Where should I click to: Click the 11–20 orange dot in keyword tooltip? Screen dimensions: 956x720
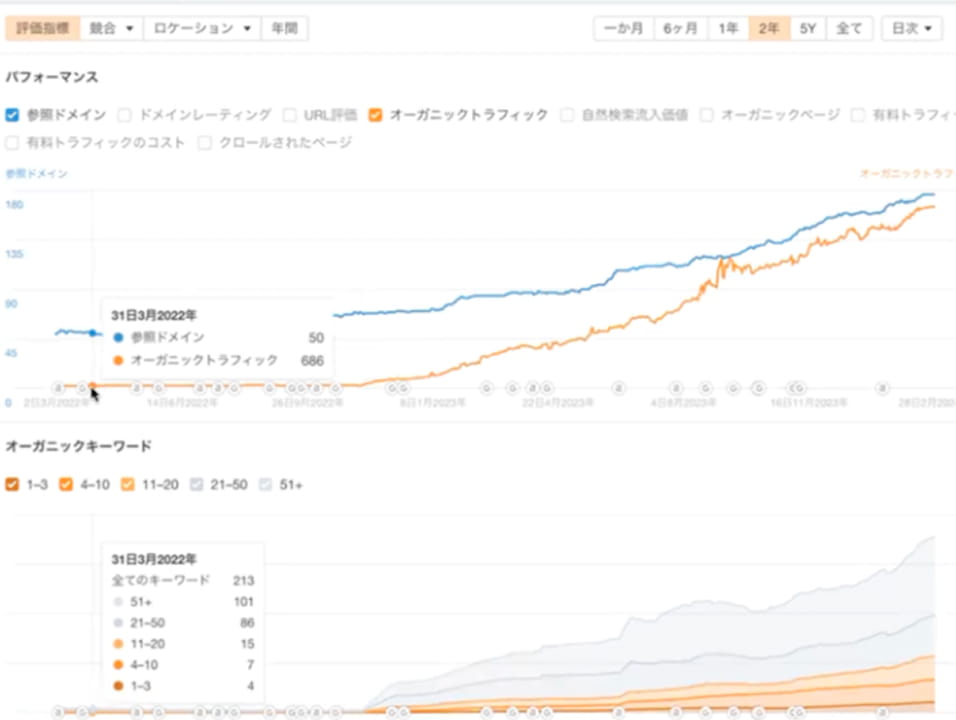pyautogui.click(x=118, y=644)
